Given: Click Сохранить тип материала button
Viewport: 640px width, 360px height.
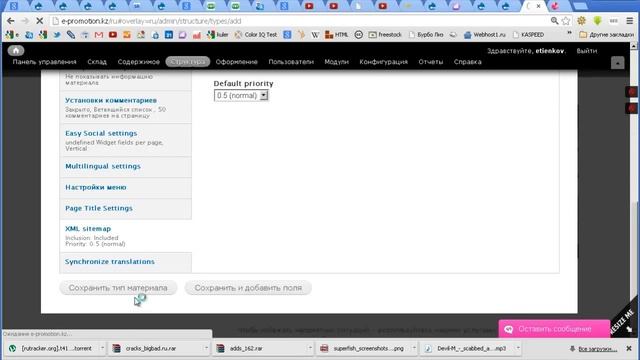Looking at the screenshot, I should click(x=118, y=288).
